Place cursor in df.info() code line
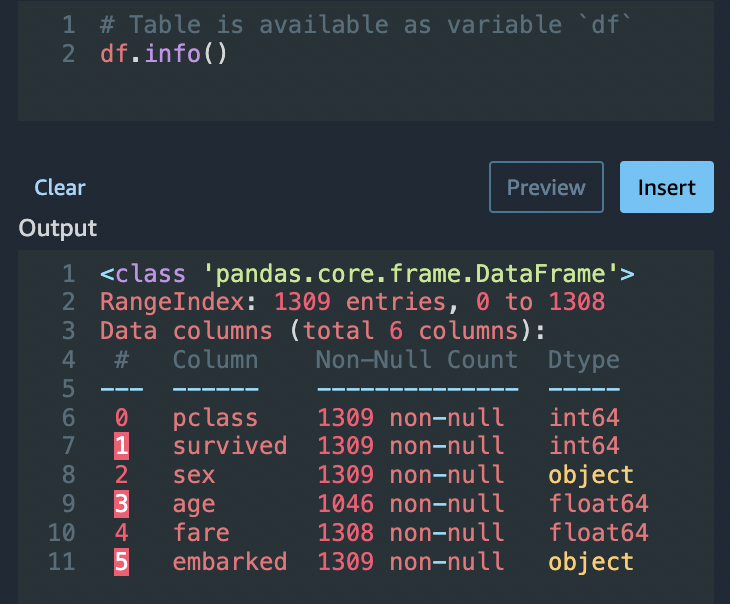 click(164, 53)
